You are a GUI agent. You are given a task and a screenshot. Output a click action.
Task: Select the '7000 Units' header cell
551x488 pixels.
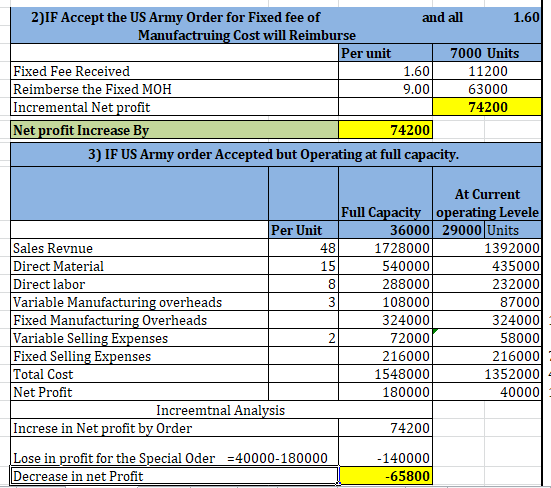point(487,53)
